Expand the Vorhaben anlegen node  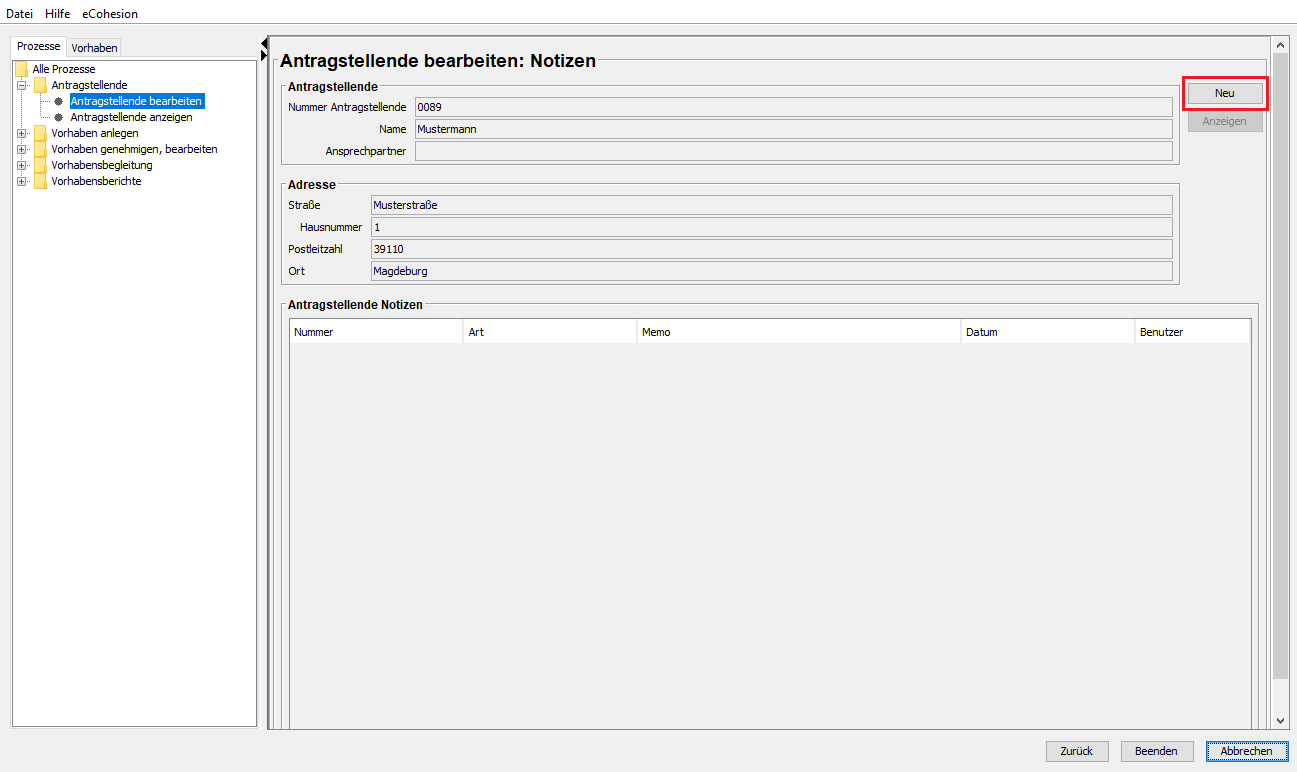(22, 133)
